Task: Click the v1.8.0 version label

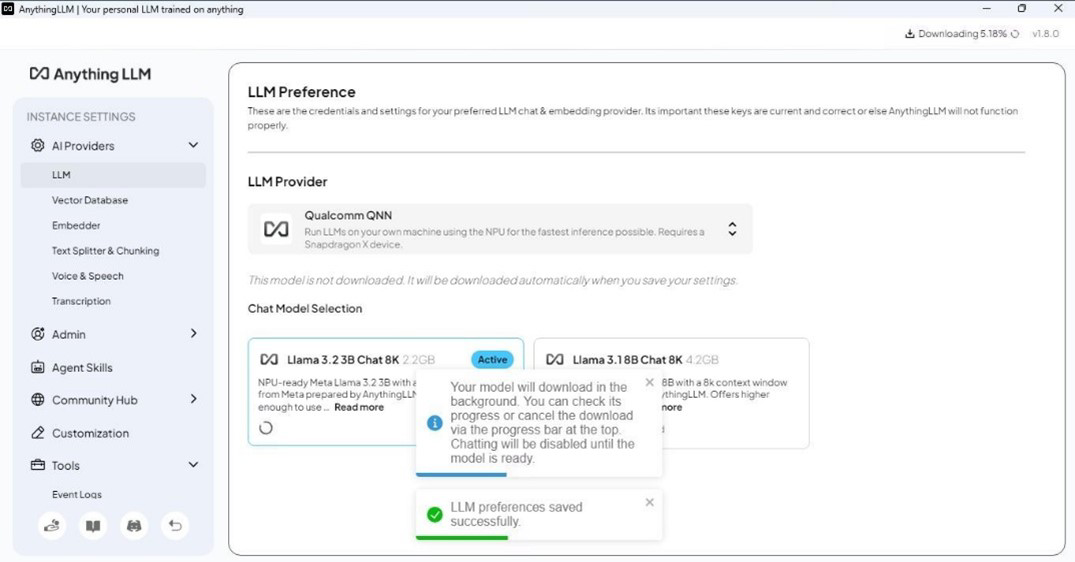Action: pos(1046,34)
